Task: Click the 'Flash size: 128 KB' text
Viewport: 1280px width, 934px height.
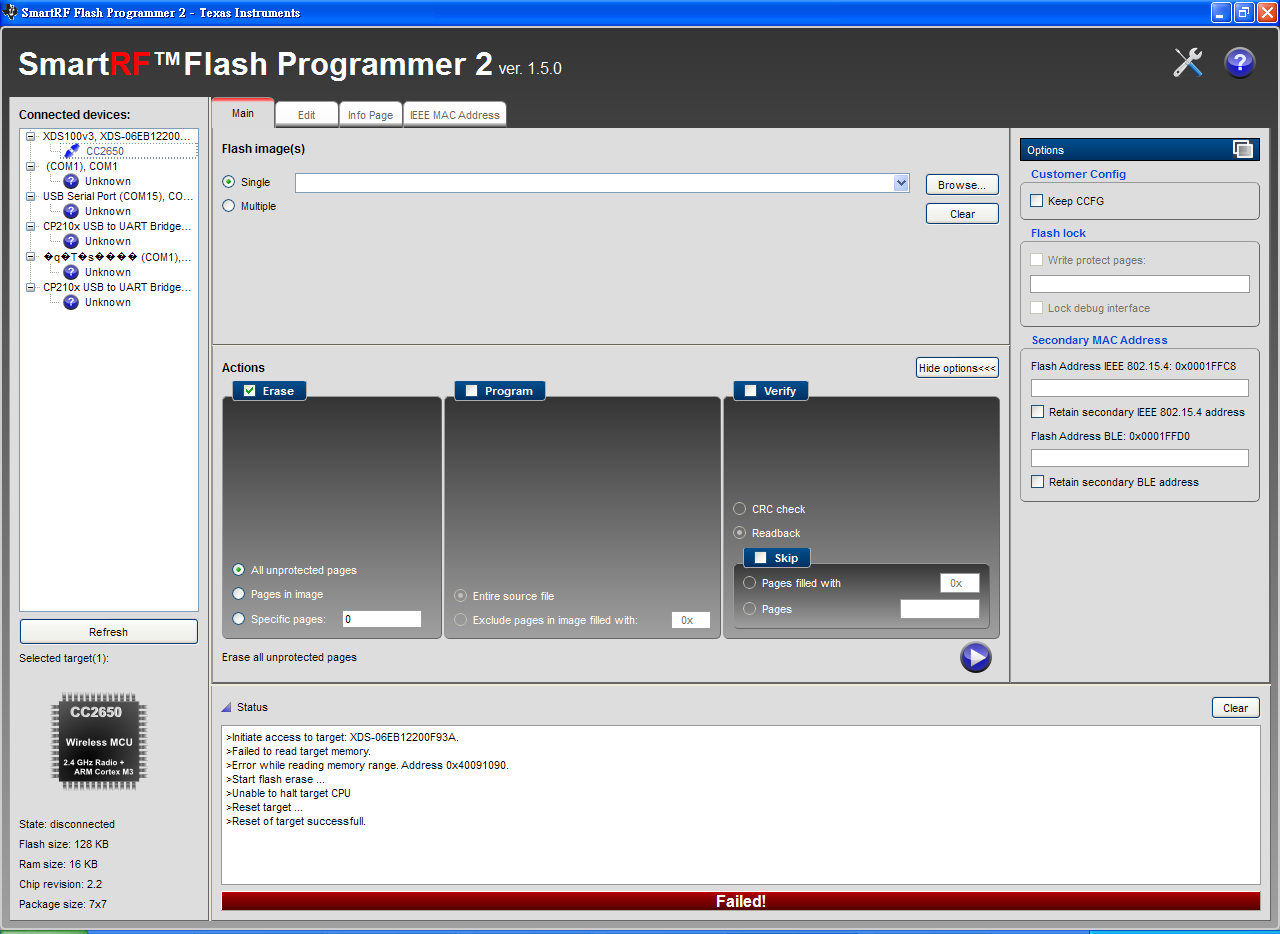Action: [x=64, y=844]
